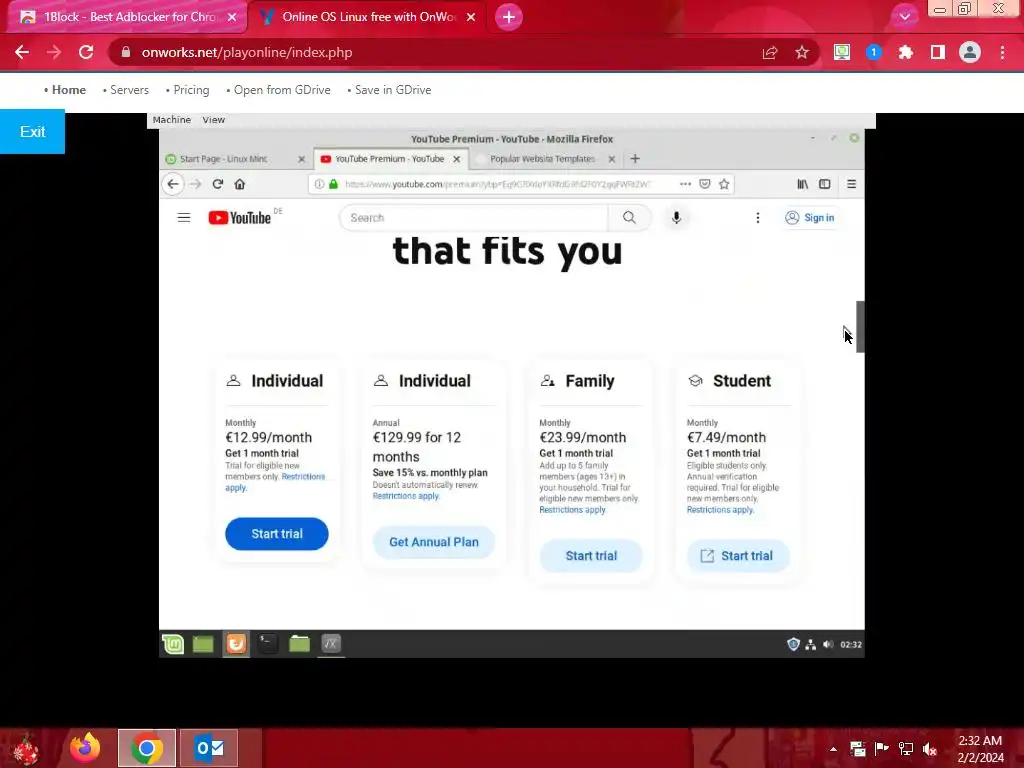Viewport: 1024px width, 768px height.
Task: Click the Firefox URL bar
Action: pyautogui.click(x=496, y=184)
